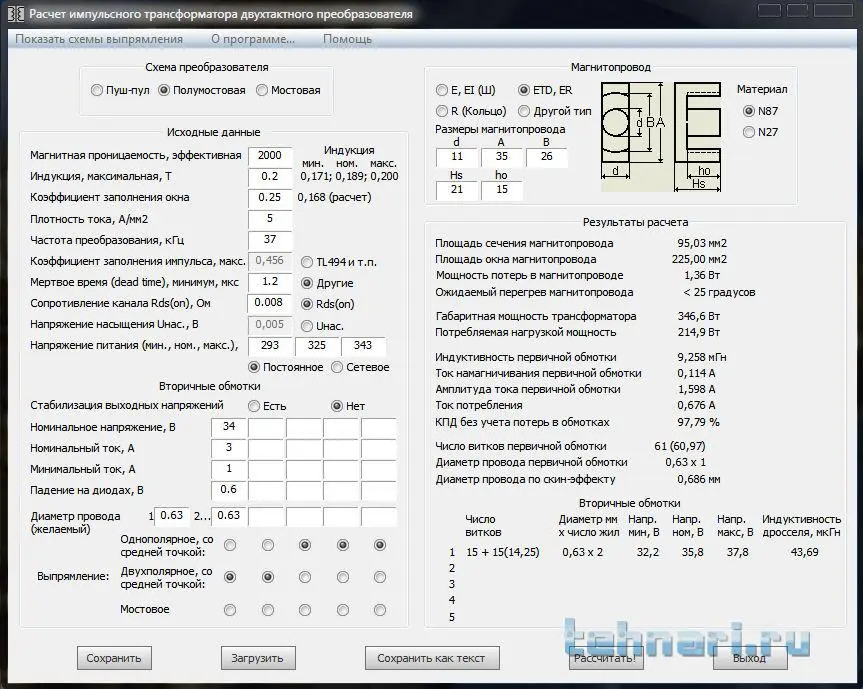Click window fill factor field 0.25
This screenshot has width=863, height=689.
click(x=270, y=198)
